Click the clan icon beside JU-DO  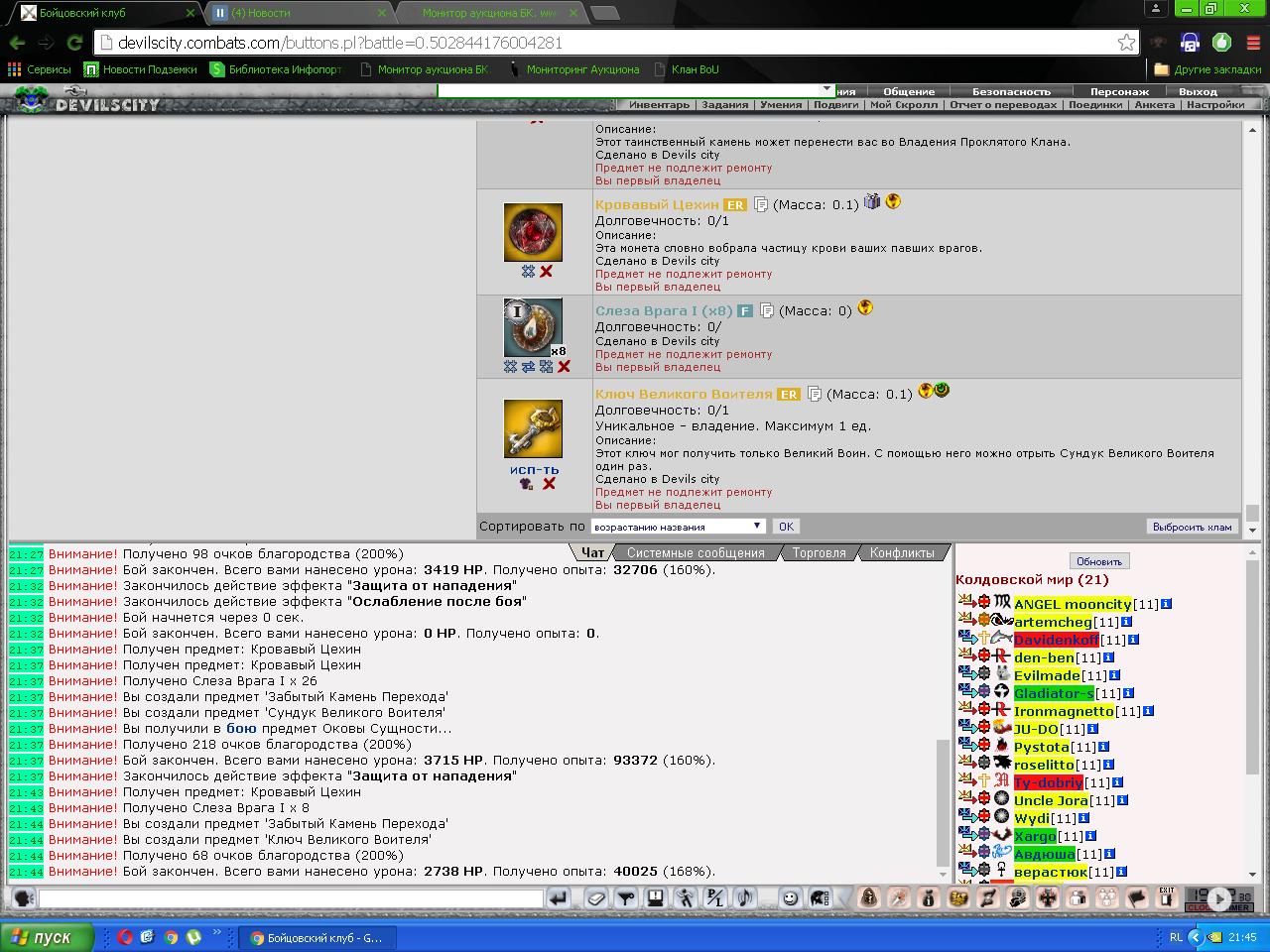pos(1002,728)
